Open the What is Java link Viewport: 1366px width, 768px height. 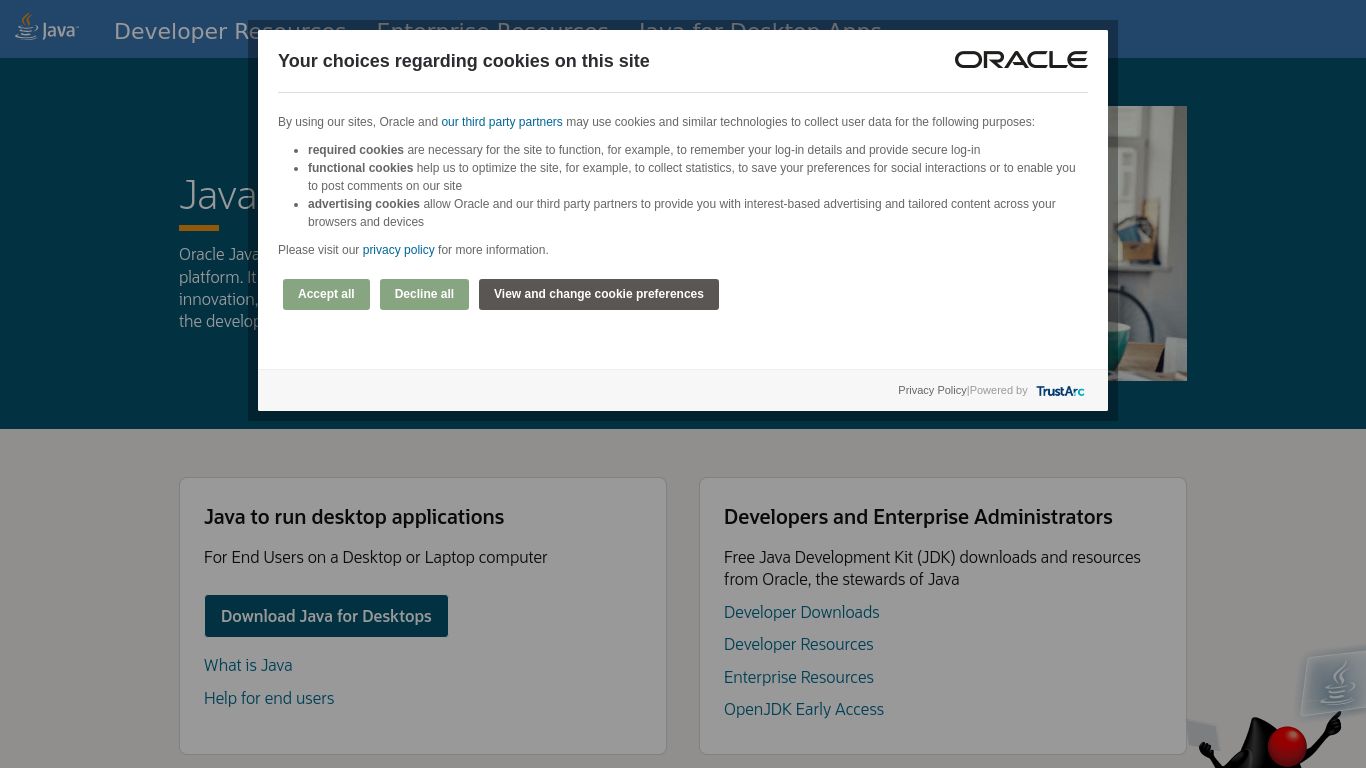[248, 665]
